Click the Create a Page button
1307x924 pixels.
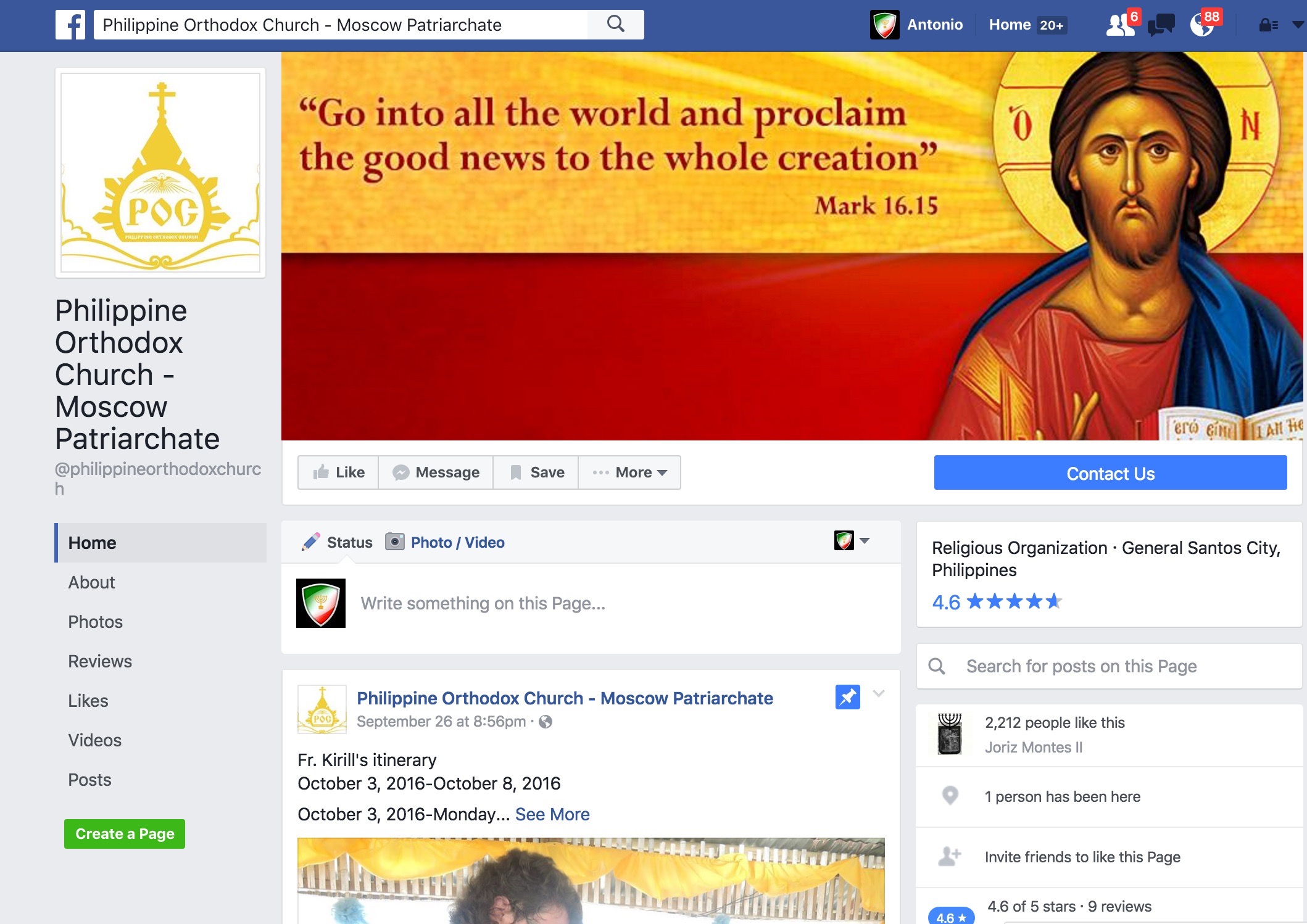click(125, 834)
